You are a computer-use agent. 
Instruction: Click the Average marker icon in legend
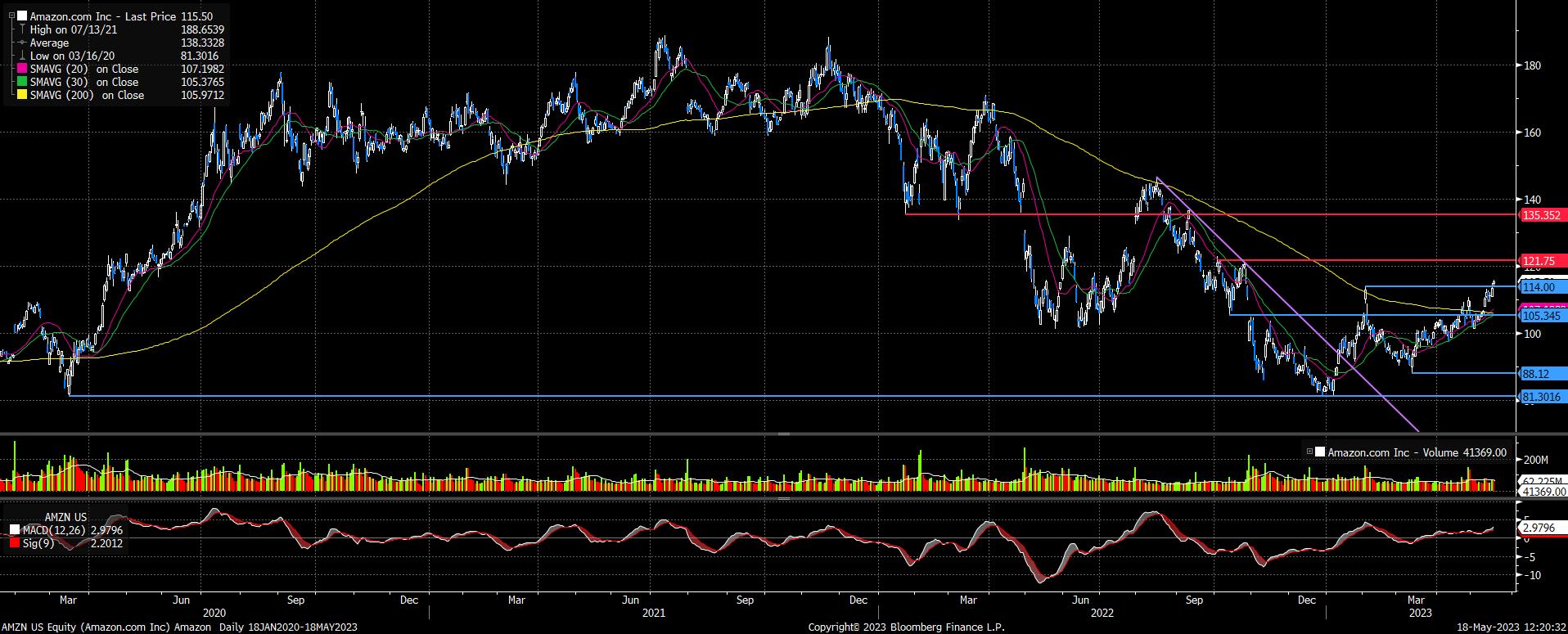click(x=21, y=43)
